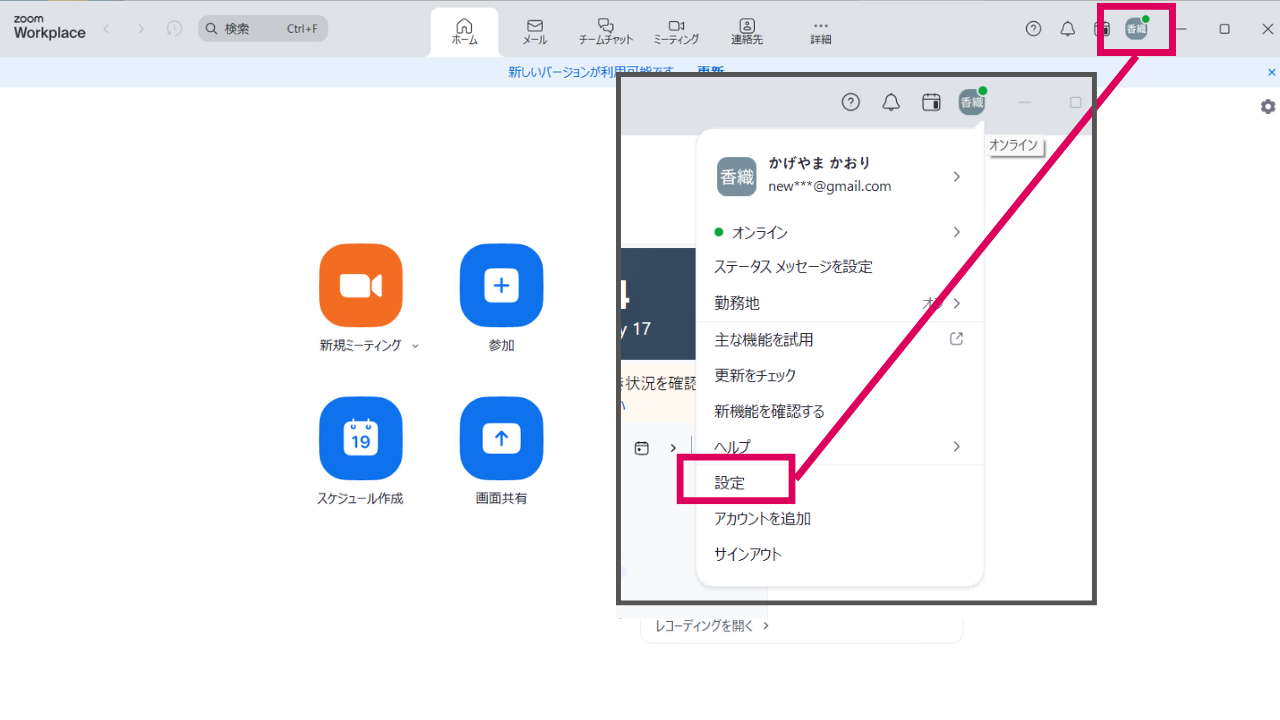Switch to the メール tab

(x=534, y=32)
